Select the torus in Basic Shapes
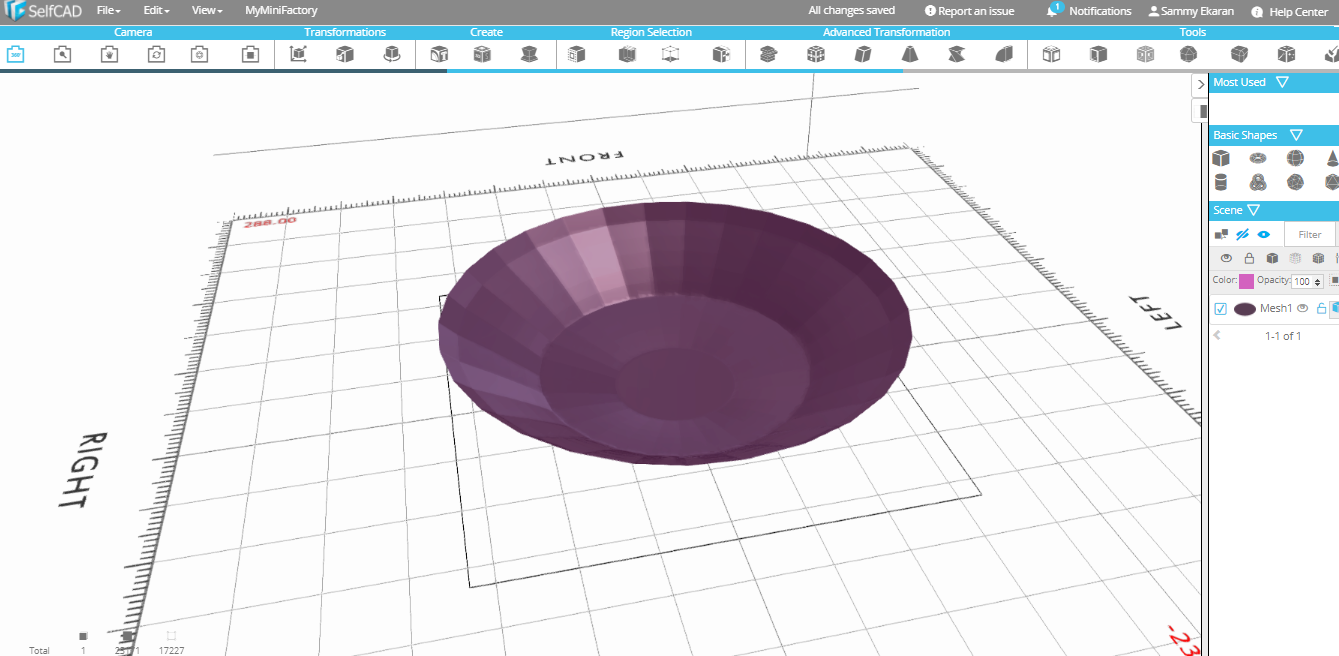 coord(1257,157)
